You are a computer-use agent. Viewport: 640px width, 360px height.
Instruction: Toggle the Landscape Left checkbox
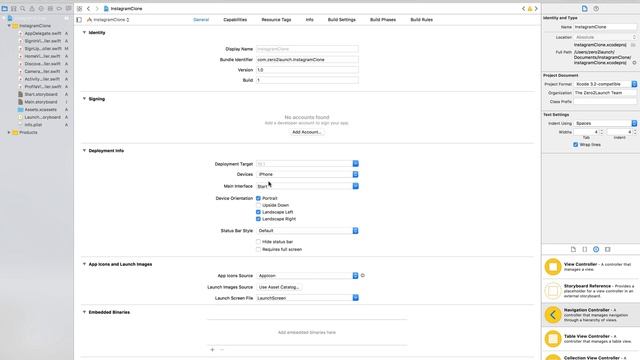coord(258,212)
